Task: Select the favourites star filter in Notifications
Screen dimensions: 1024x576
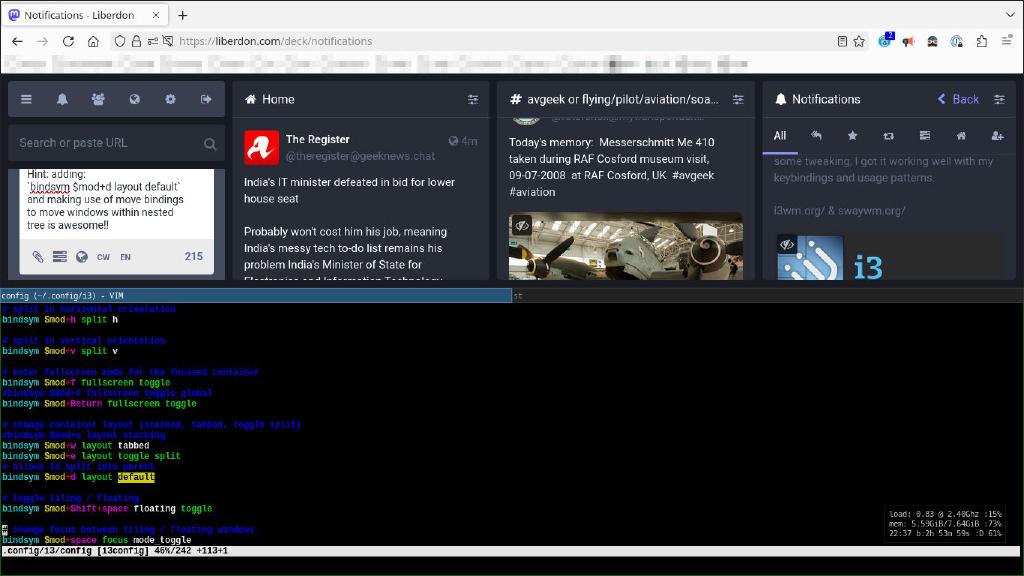Action: click(x=852, y=136)
